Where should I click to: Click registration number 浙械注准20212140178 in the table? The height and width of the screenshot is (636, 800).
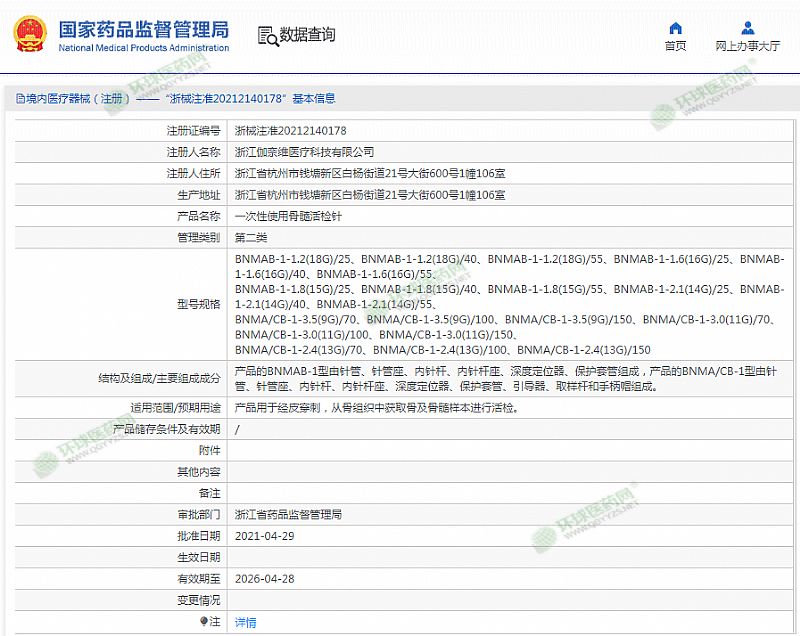(x=290, y=131)
